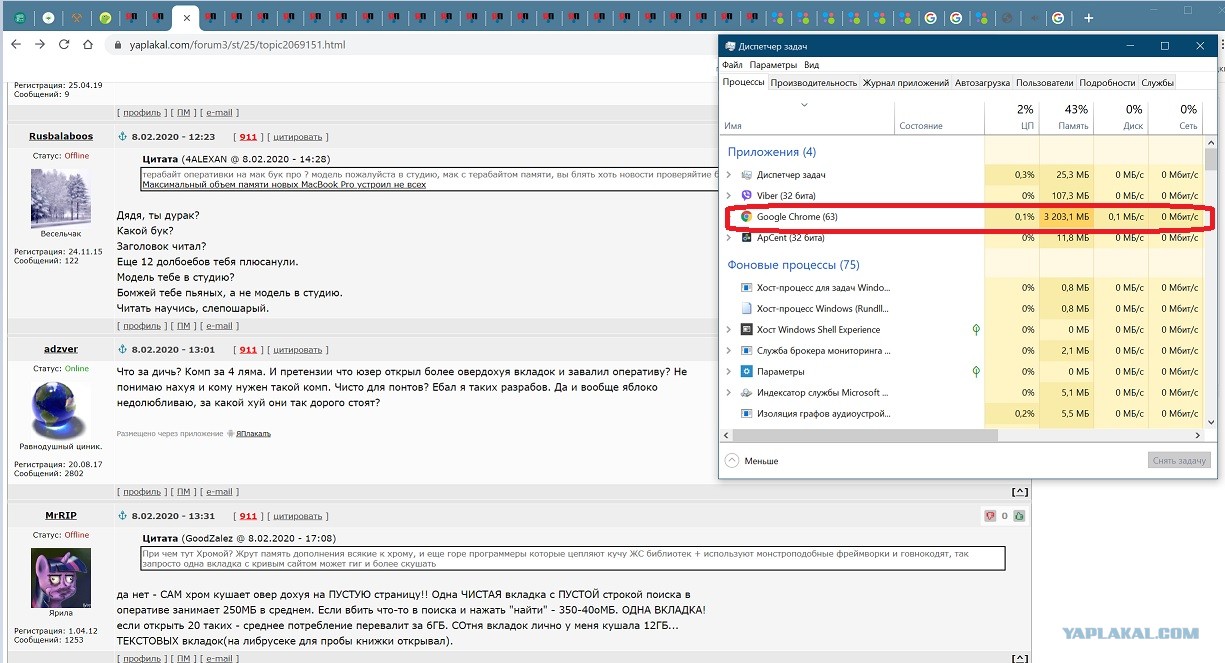
Task: Expand the Диспетчер задач process row
Action: coord(728,175)
